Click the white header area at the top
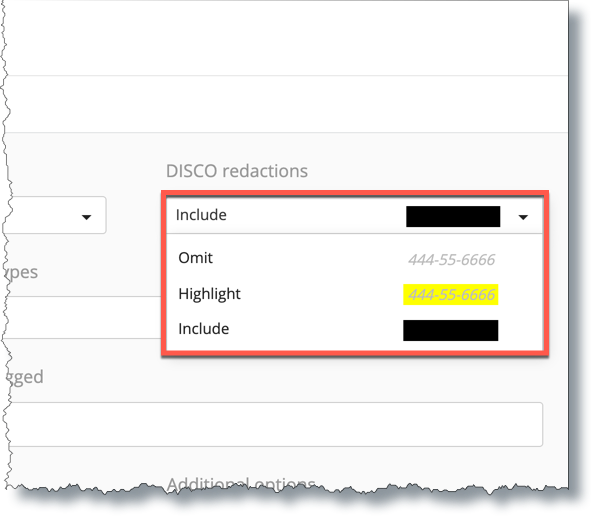Screen dimensions: 591x518 pos(286,38)
